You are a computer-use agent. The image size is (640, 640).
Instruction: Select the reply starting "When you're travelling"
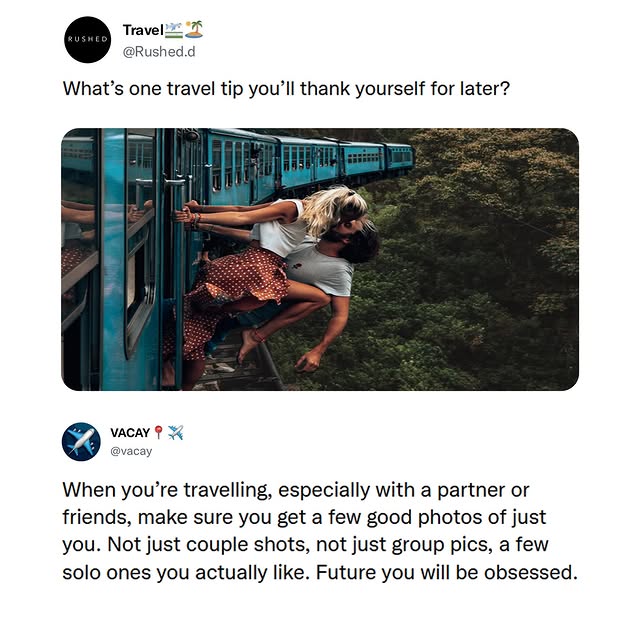tap(320, 531)
